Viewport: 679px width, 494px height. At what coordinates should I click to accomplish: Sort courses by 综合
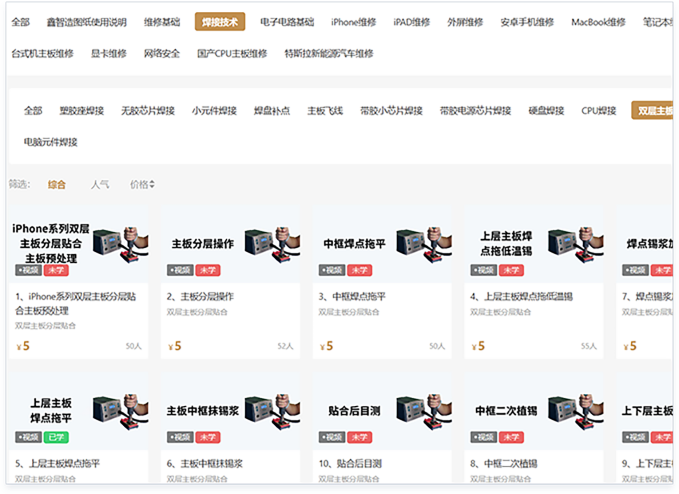[57, 185]
